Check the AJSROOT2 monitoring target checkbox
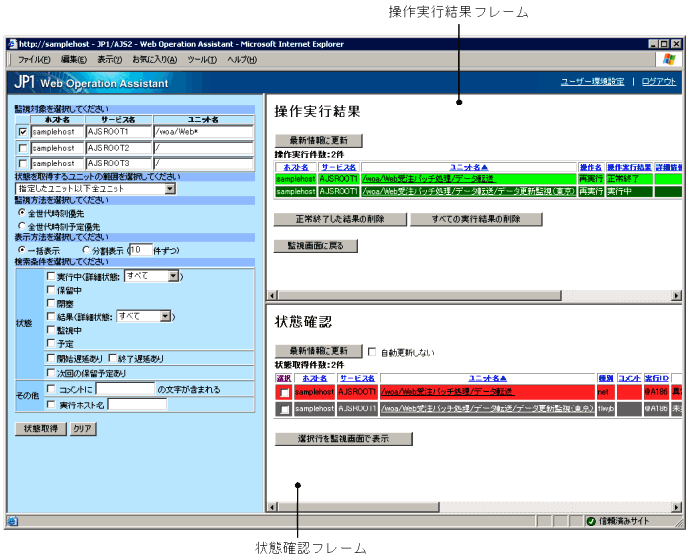The width and height of the screenshot is (688, 560). pos(23,148)
